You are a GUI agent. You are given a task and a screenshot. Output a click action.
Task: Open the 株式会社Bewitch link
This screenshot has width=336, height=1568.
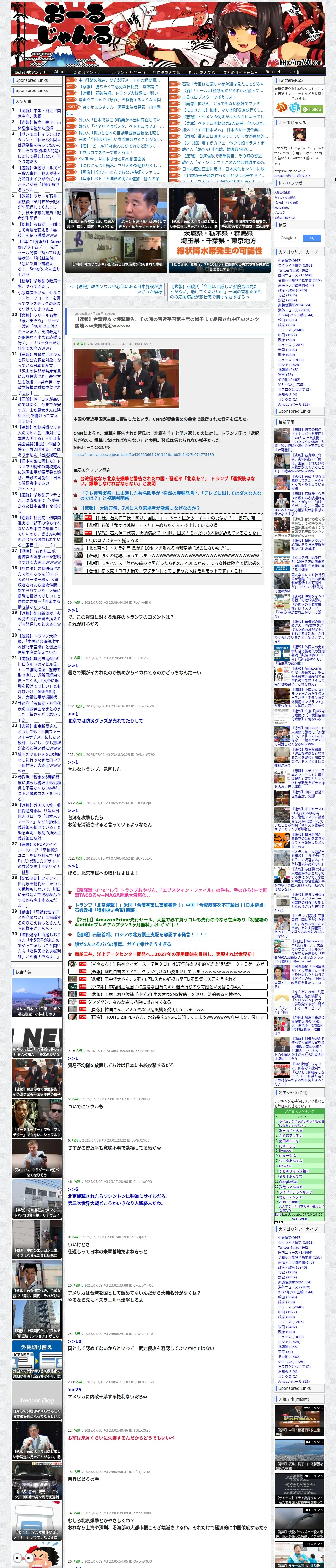284,217
